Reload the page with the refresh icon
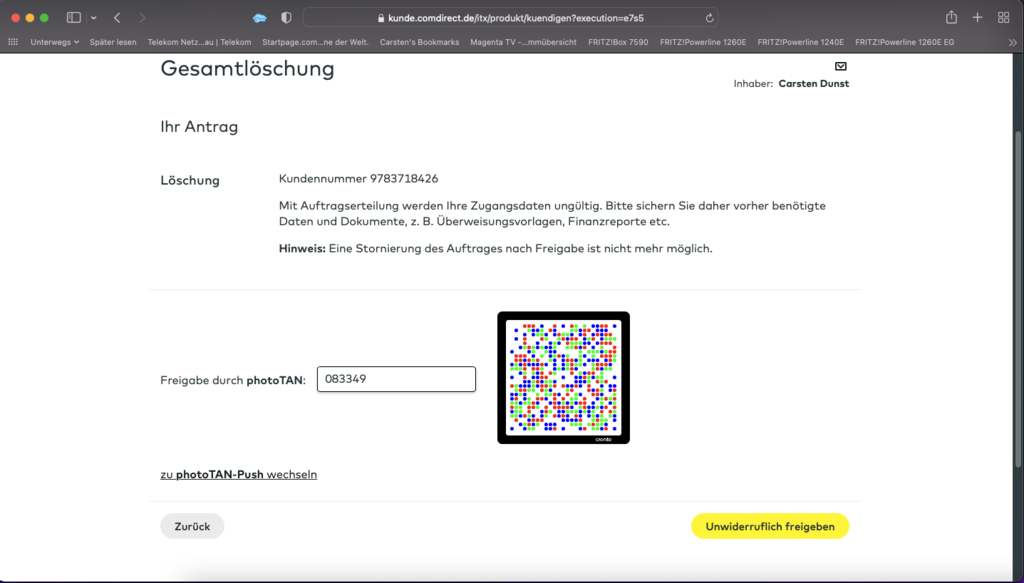The image size is (1024, 583). (709, 18)
